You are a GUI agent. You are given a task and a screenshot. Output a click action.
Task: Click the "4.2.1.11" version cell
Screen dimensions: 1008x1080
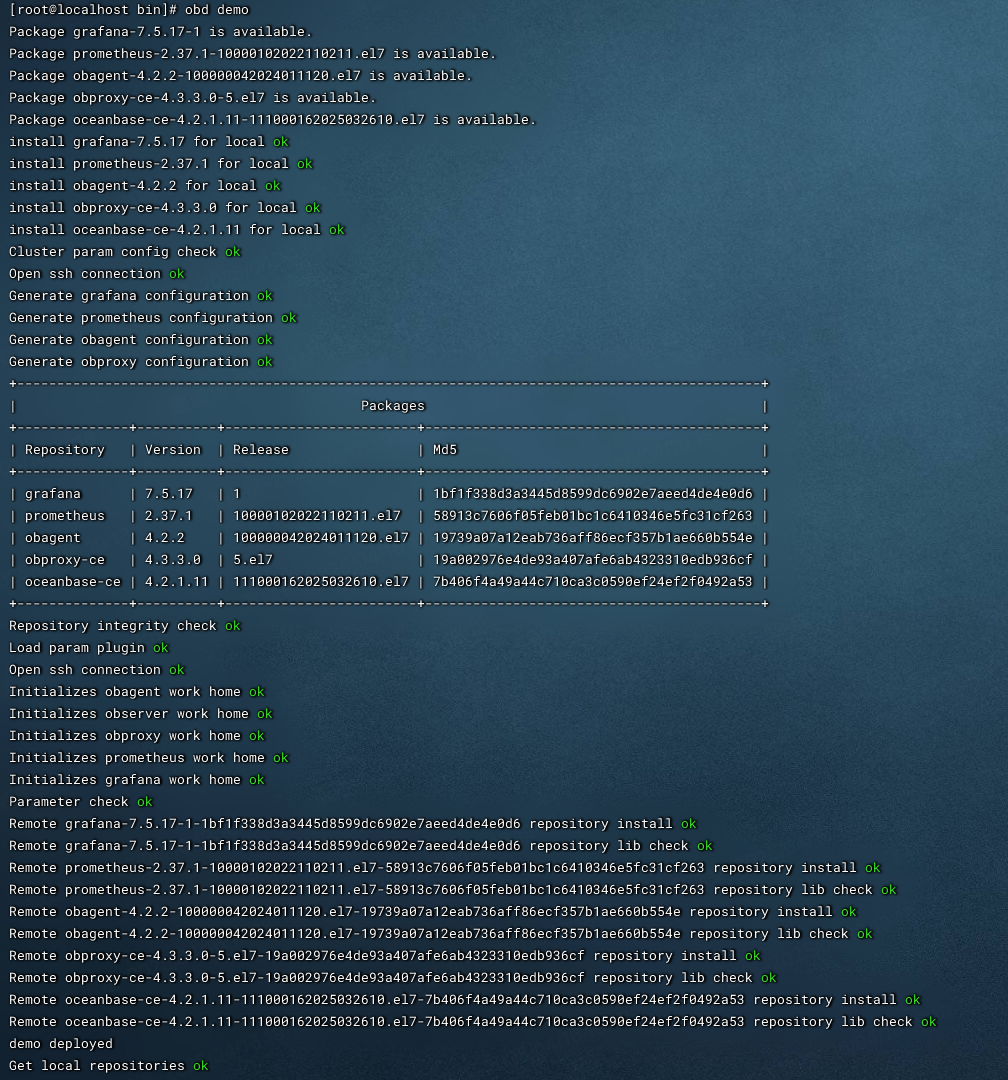coord(176,583)
